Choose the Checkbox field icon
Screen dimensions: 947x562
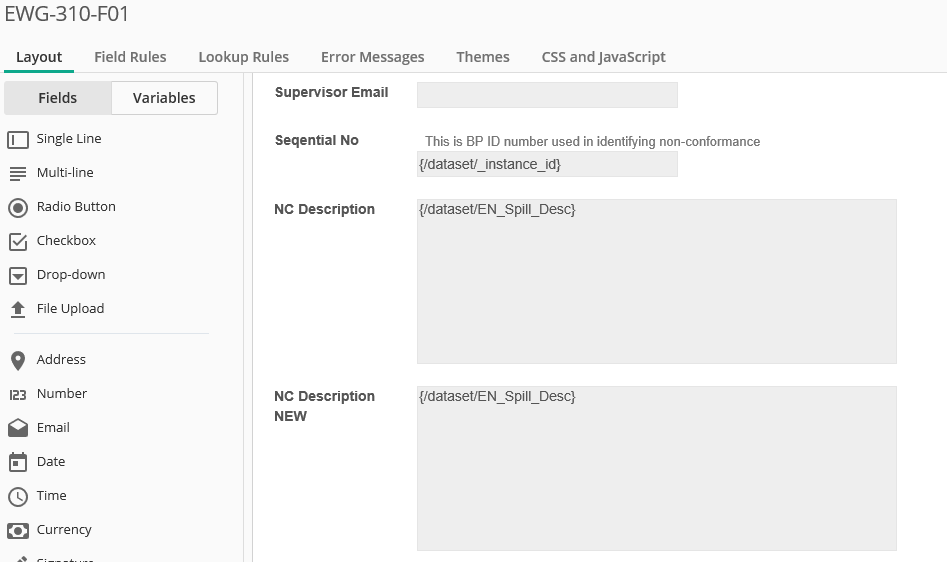(x=18, y=242)
